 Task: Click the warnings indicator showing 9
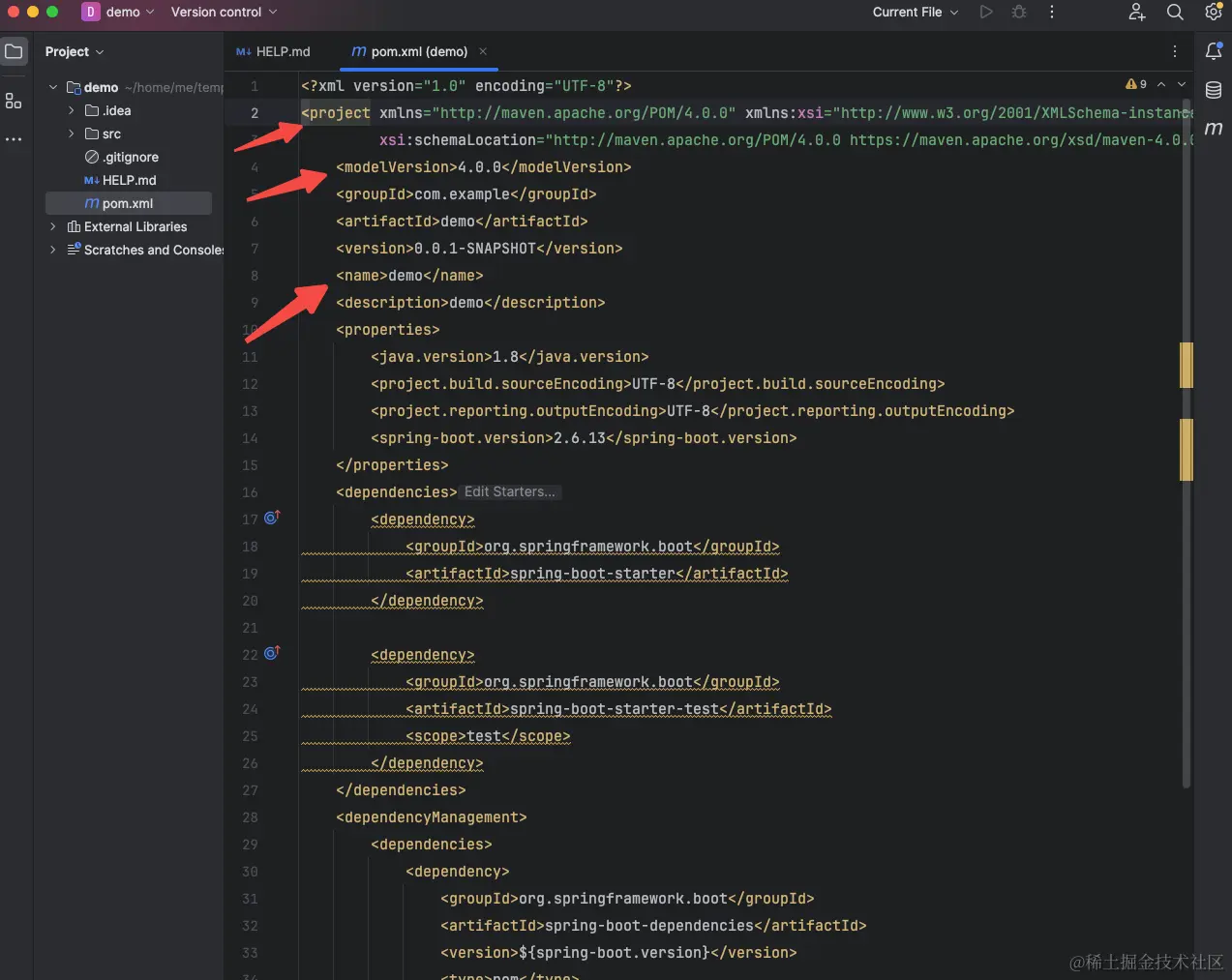(x=1136, y=84)
